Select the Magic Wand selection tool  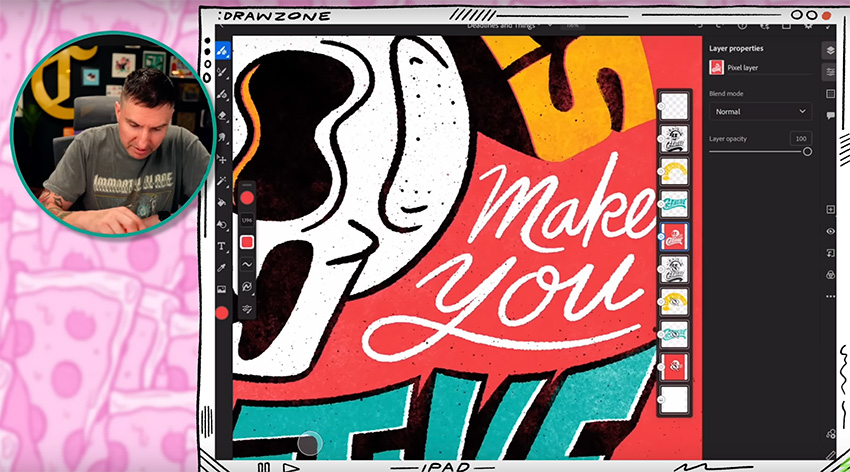tap(222, 181)
